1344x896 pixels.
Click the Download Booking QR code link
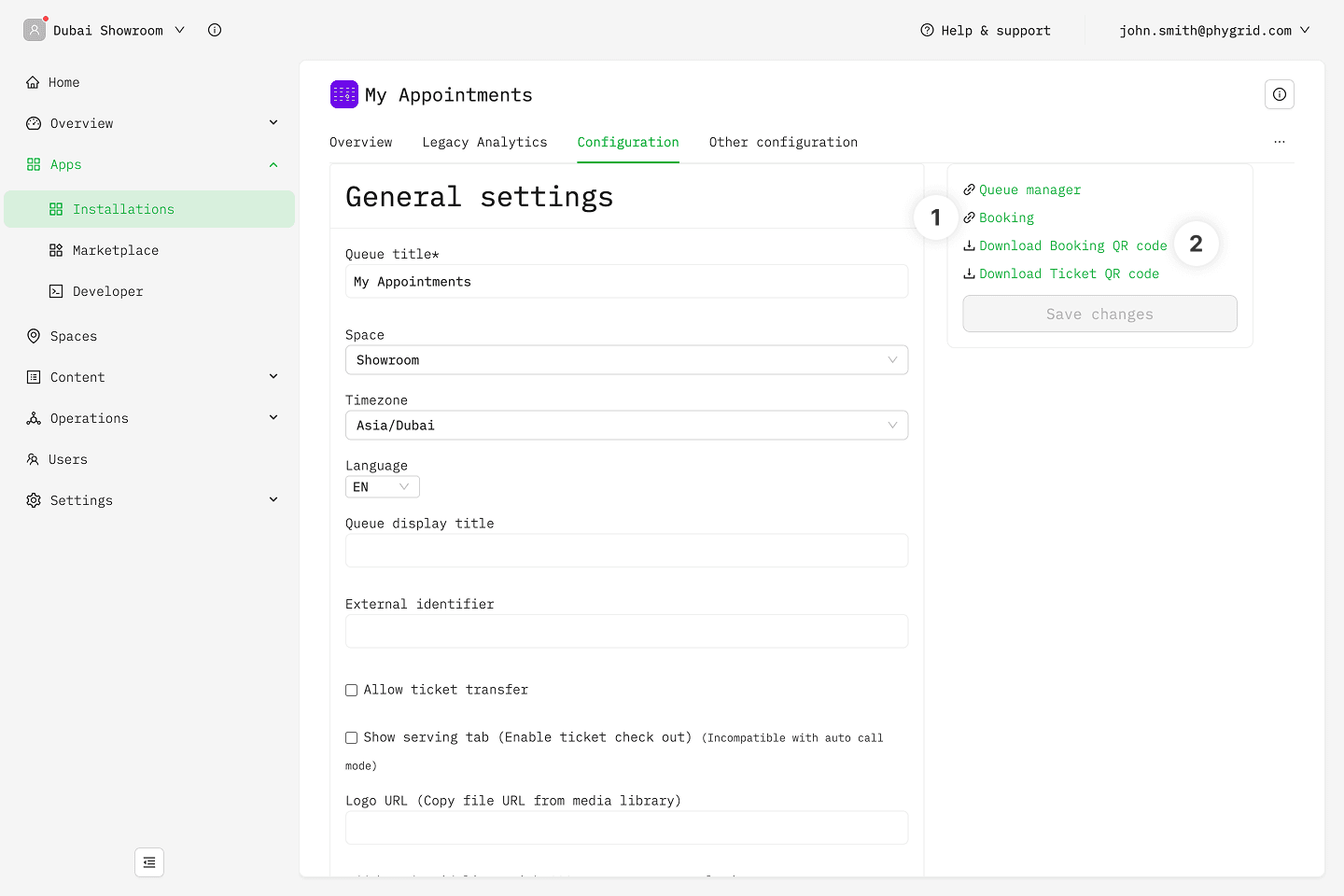1071,245
